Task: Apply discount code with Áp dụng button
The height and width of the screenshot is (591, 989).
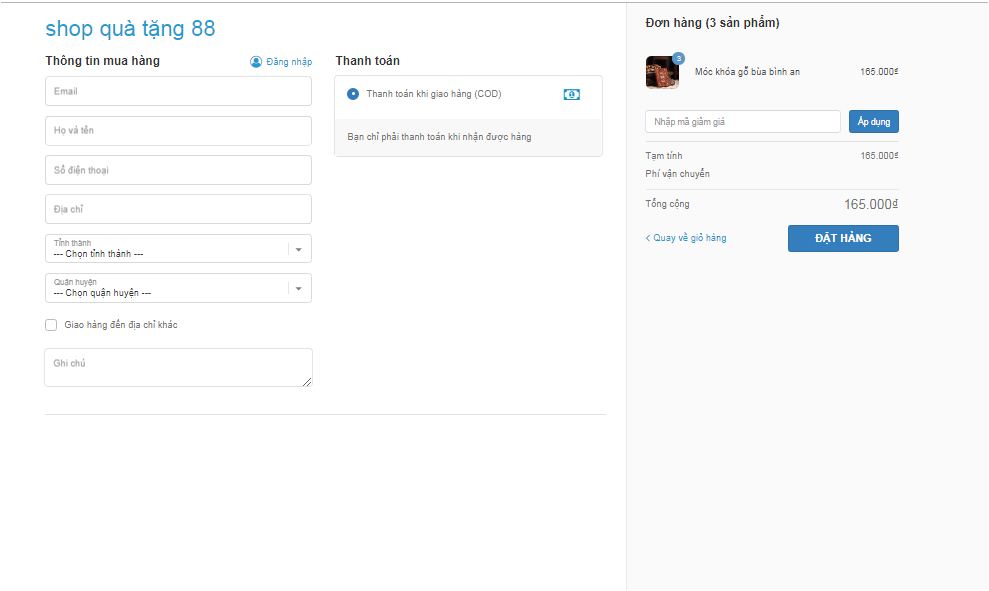Action: click(873, 121)
